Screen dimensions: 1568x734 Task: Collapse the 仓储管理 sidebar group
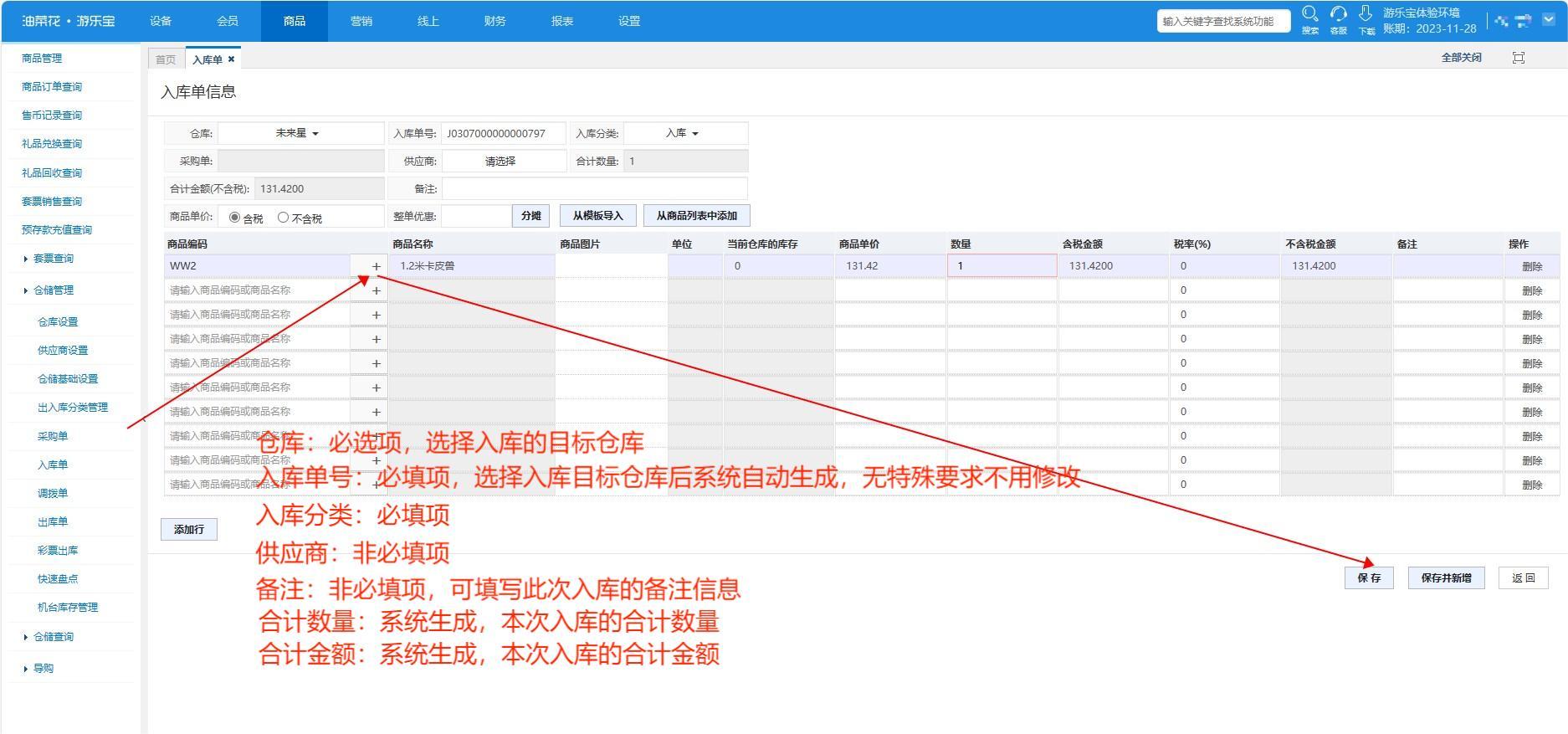(53, 290)
